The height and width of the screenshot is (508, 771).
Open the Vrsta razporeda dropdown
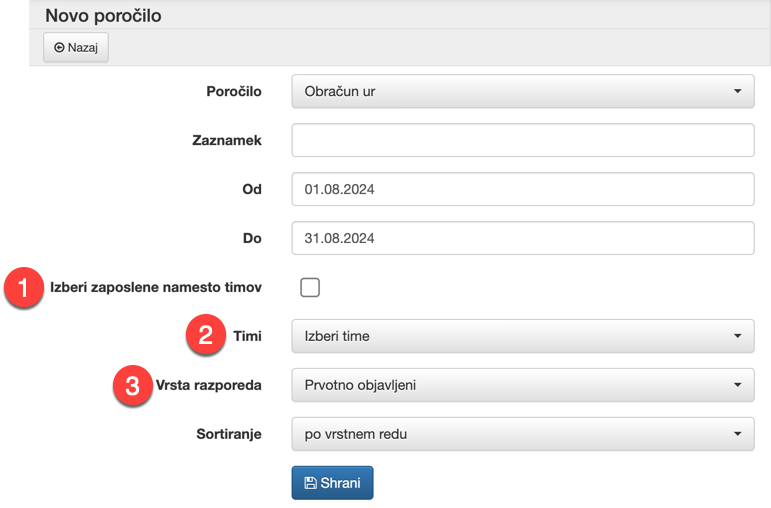522,384
